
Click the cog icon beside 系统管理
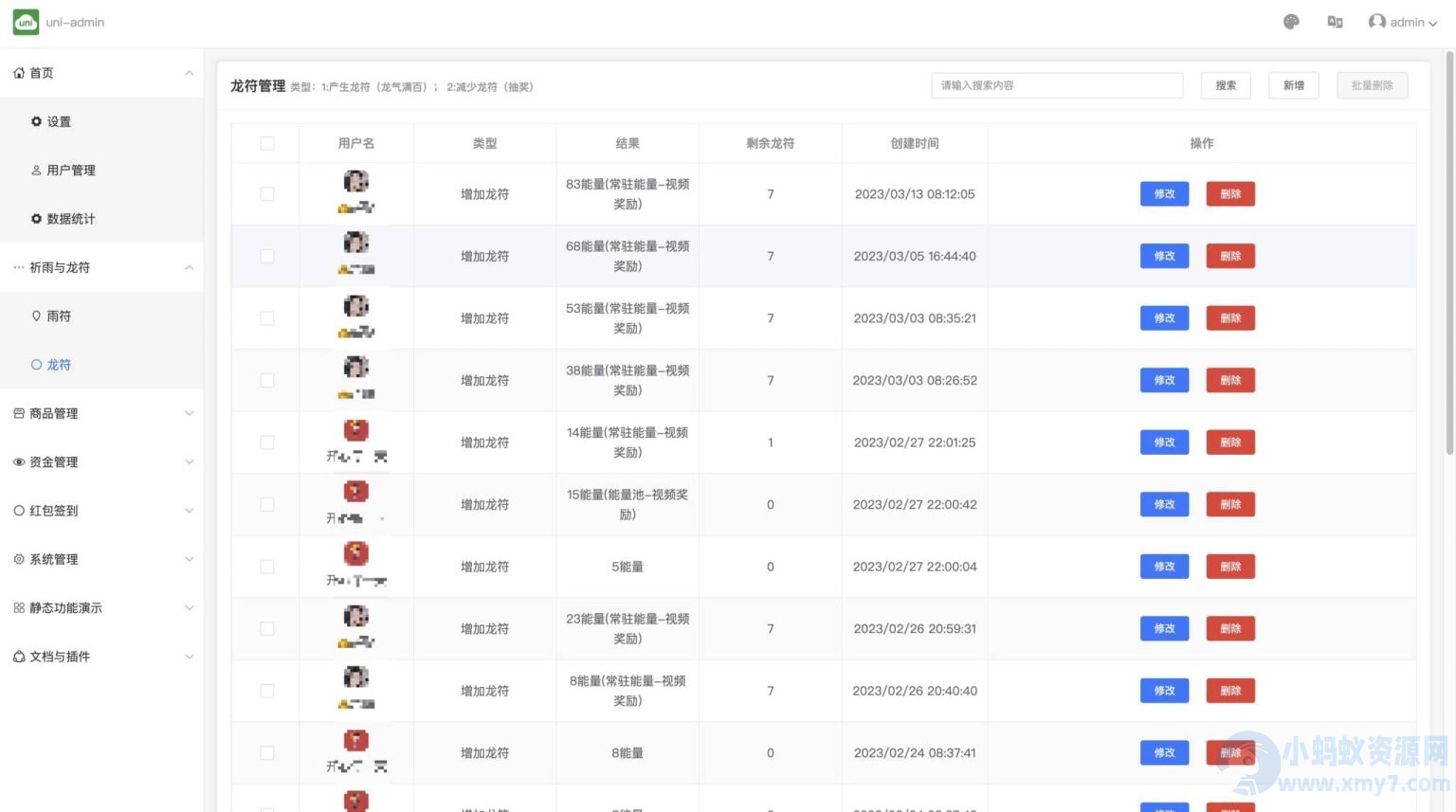tap(19, 559)
